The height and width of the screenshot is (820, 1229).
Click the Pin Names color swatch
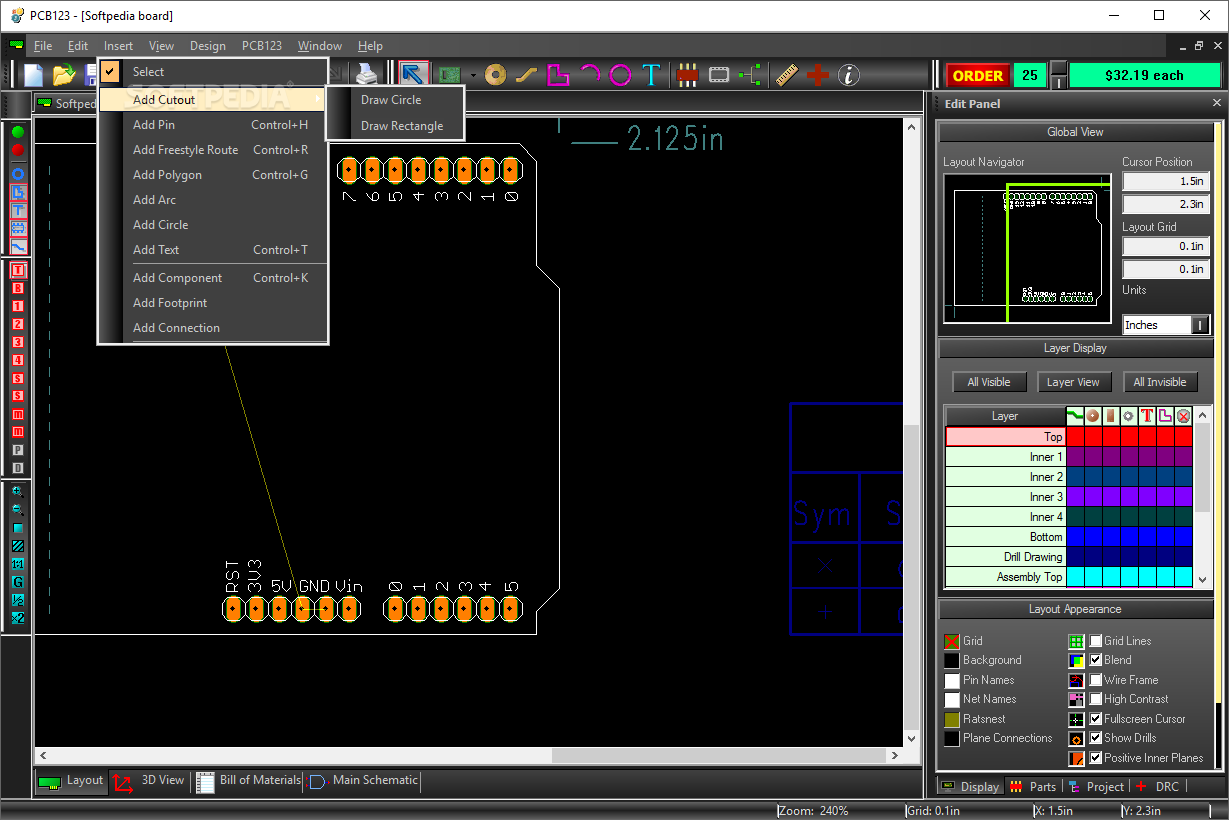952,680
